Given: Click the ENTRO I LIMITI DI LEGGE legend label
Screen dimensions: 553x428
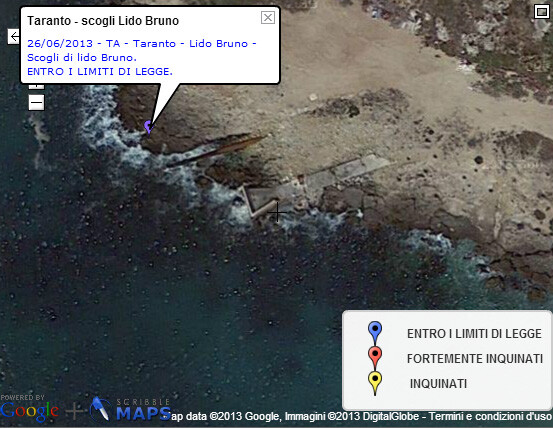Looking at the screenshot, I should (x=474, y=334).
